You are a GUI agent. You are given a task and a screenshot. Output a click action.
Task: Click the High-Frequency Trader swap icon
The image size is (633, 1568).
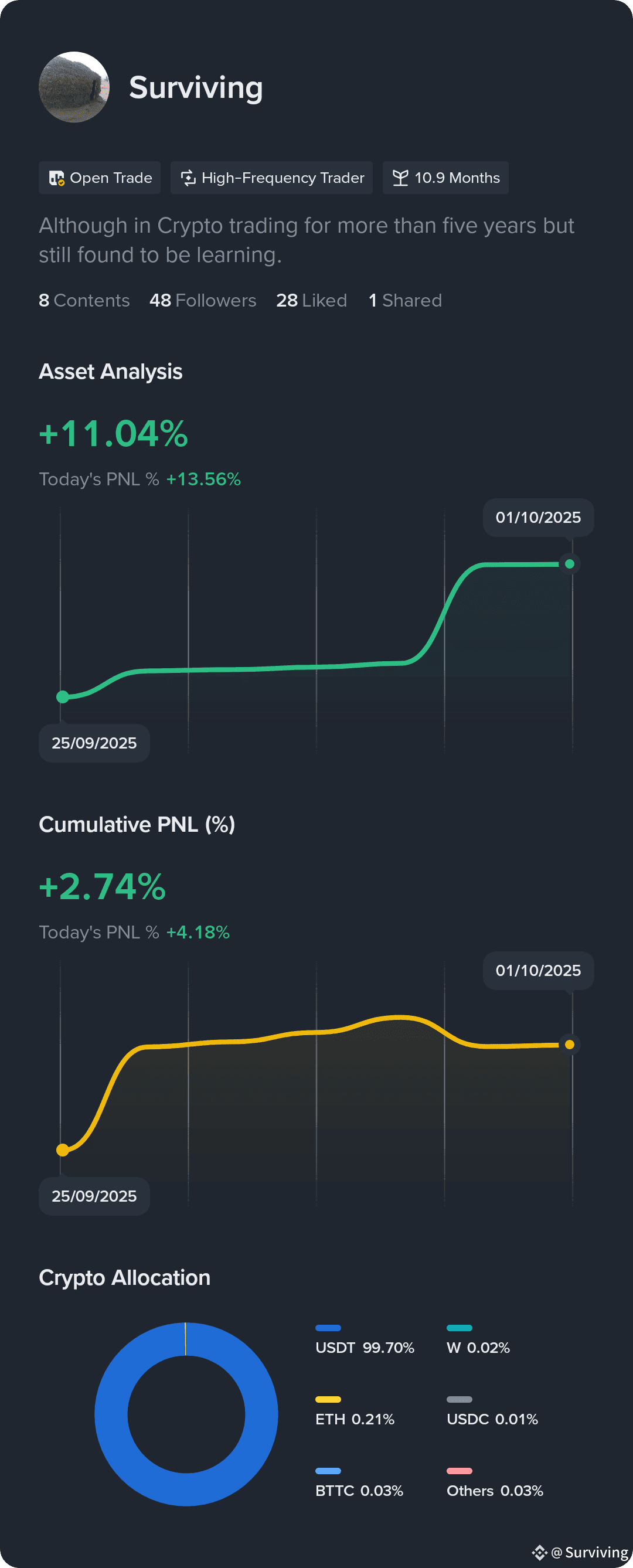[x=188, y=178]
